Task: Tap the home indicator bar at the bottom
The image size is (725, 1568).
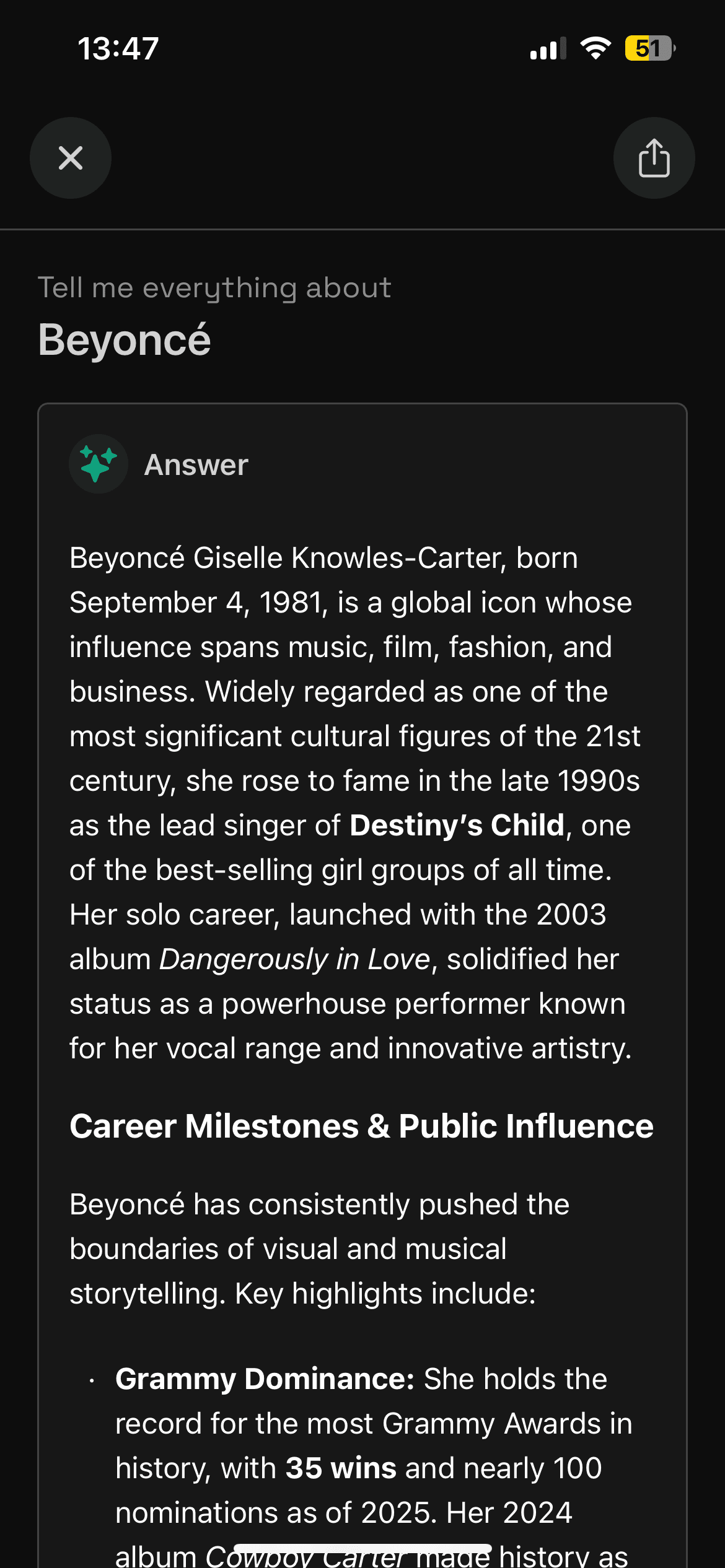Action: pyautogui.click(x=362, y=1548)
